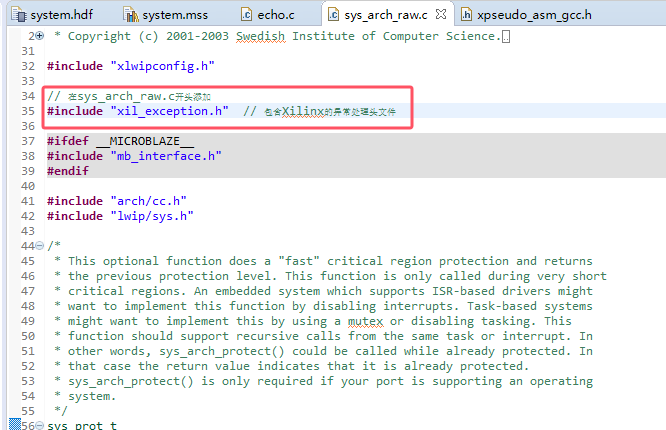Click the file icon on system.hdf tab
This screenshot has height=430, width=666.
19,15
